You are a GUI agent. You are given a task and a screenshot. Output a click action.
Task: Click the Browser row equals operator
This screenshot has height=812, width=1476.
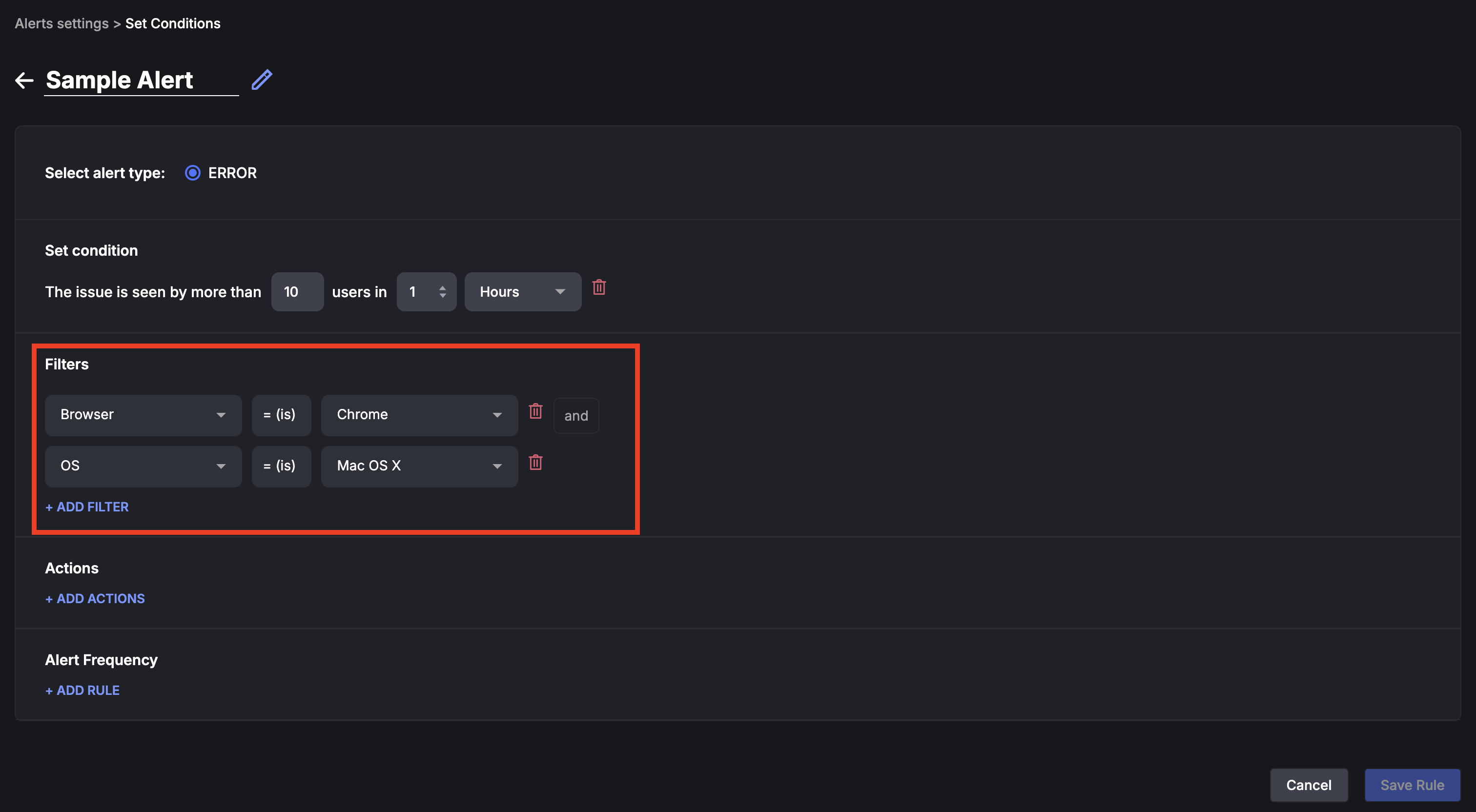click(x=281, y=415)
